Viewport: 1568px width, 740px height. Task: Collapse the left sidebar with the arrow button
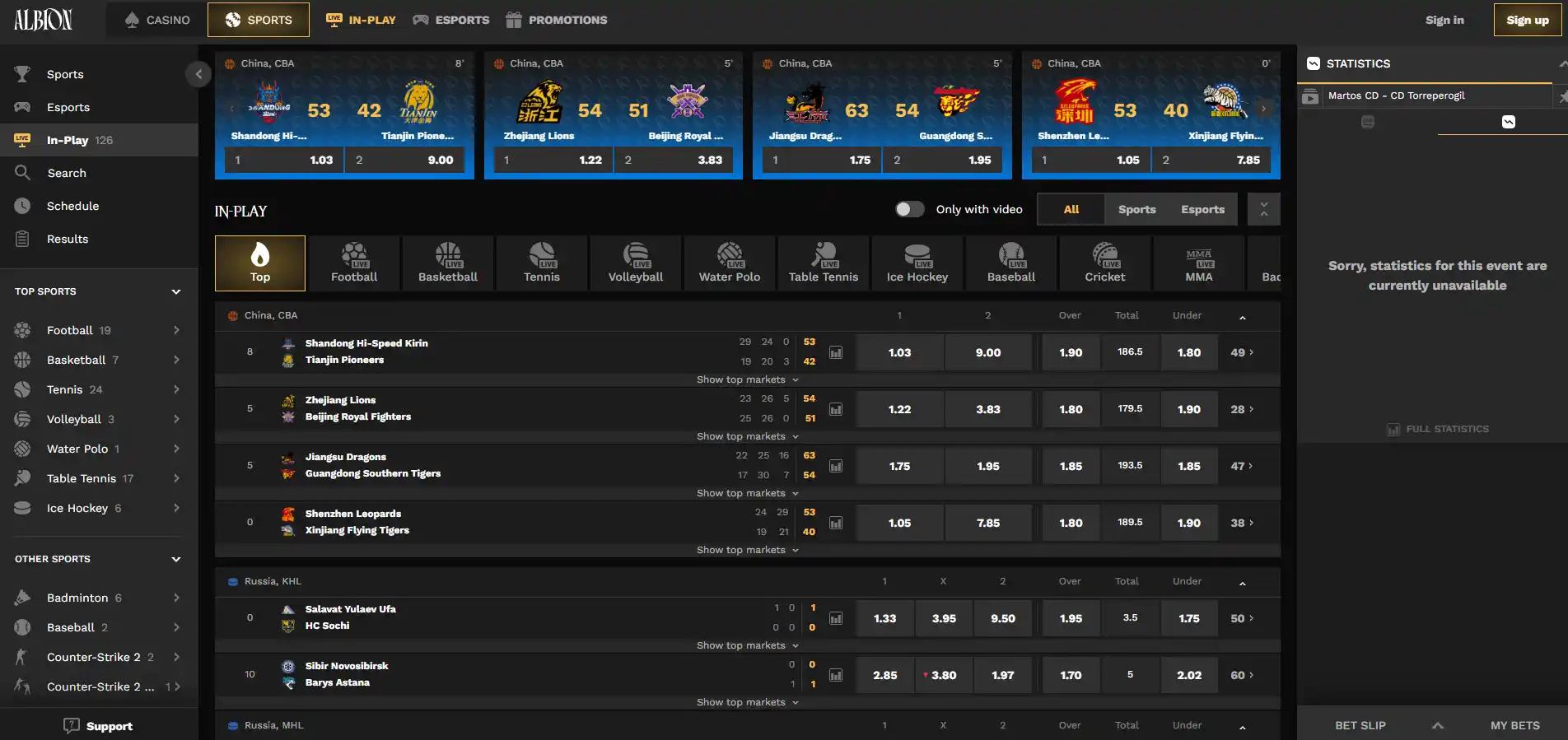click(198, 74)
